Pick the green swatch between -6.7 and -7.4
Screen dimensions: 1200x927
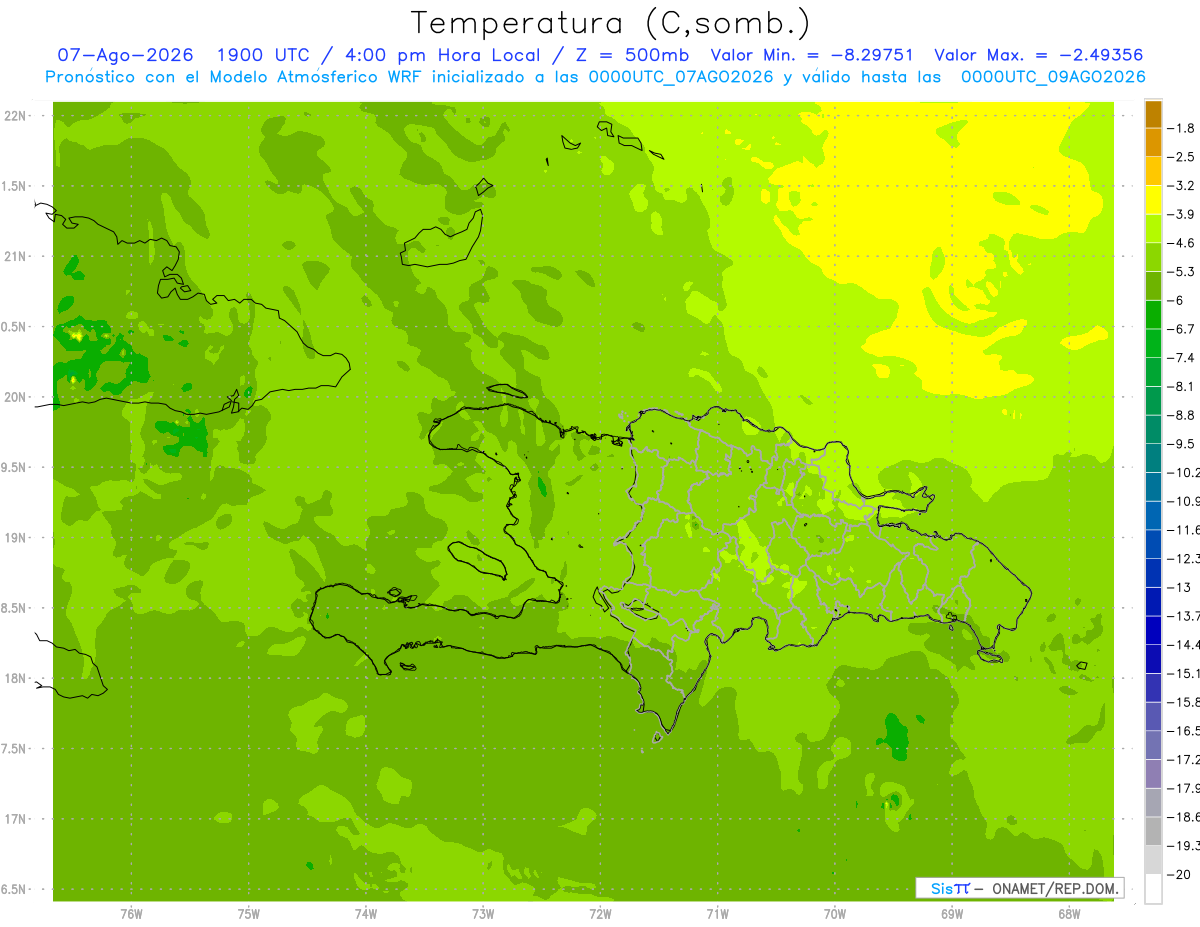pos(1153,343)
